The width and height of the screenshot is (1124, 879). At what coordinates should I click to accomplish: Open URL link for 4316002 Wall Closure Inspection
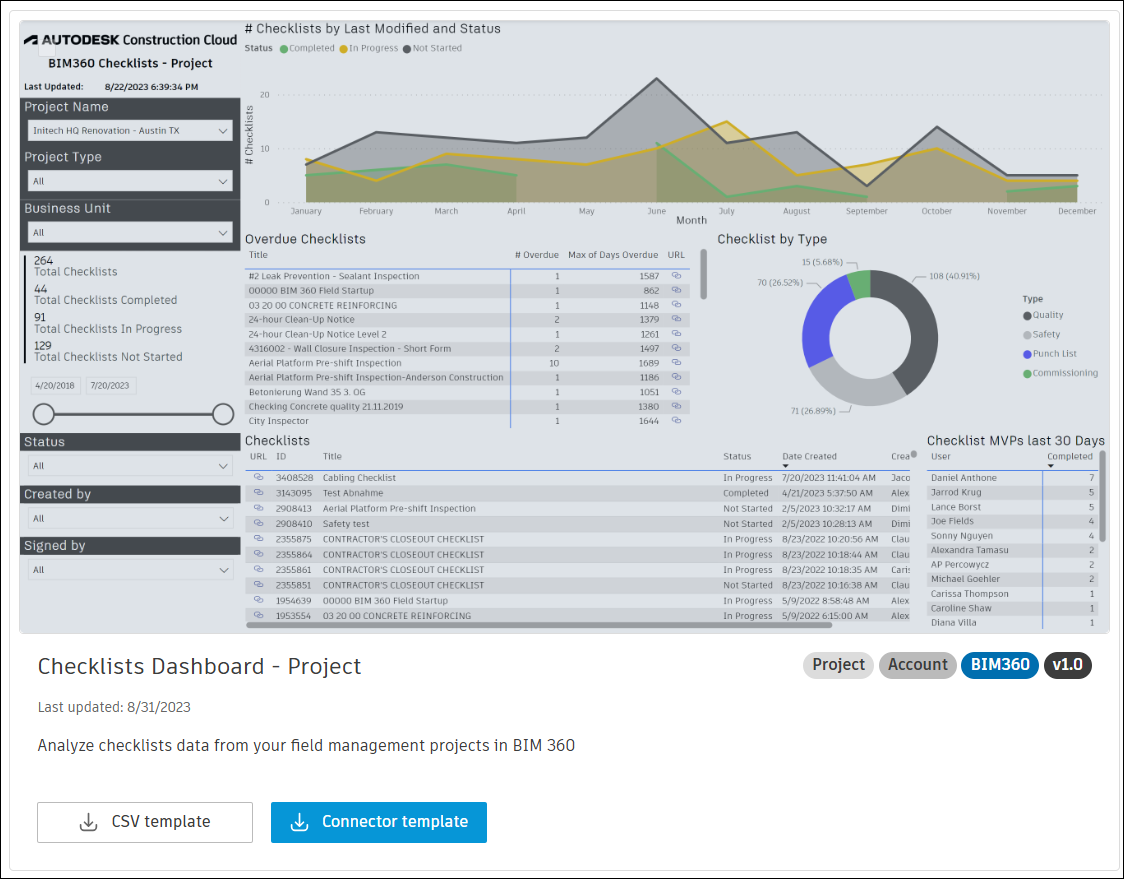(x=676, y=348)
